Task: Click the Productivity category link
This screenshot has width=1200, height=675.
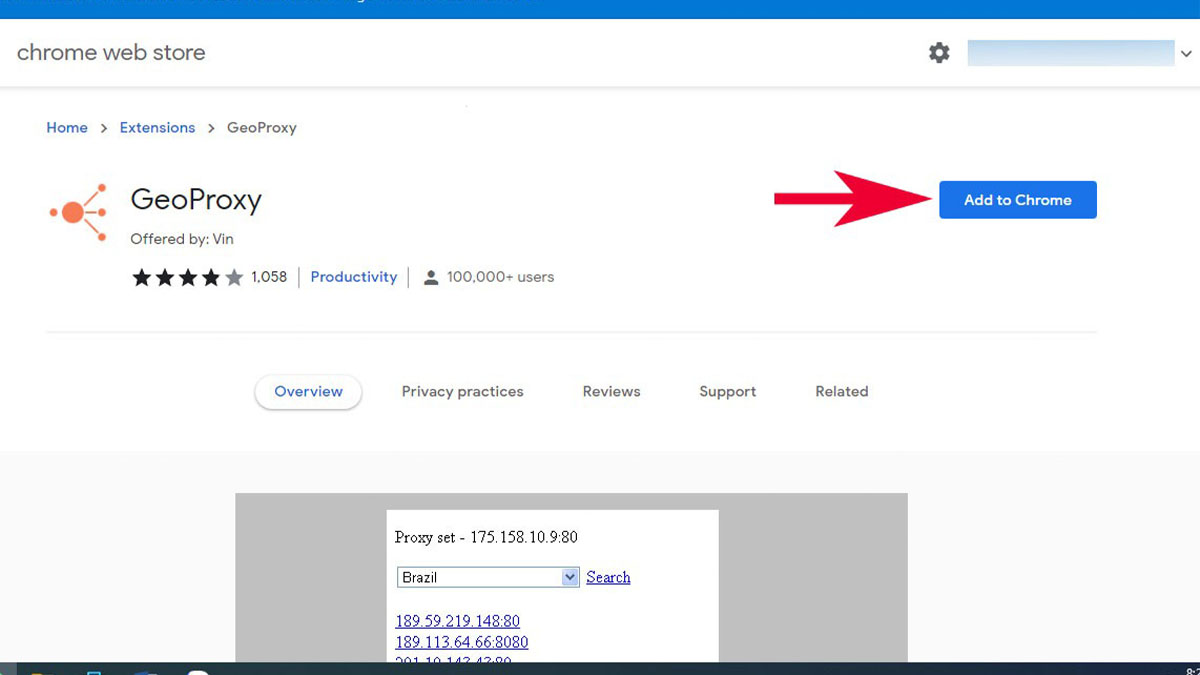Action: click(353, 277)
